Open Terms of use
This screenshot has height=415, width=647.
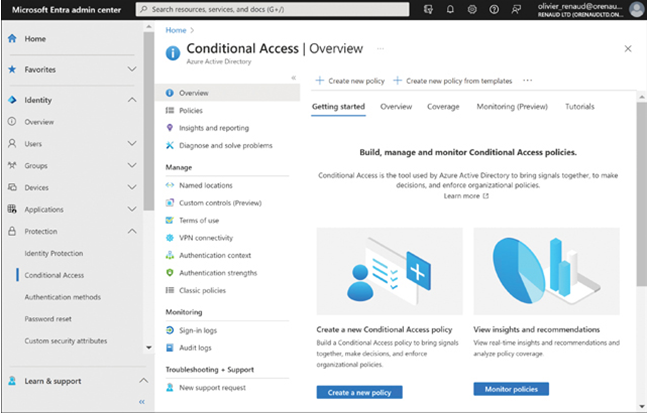coord(199,221)
